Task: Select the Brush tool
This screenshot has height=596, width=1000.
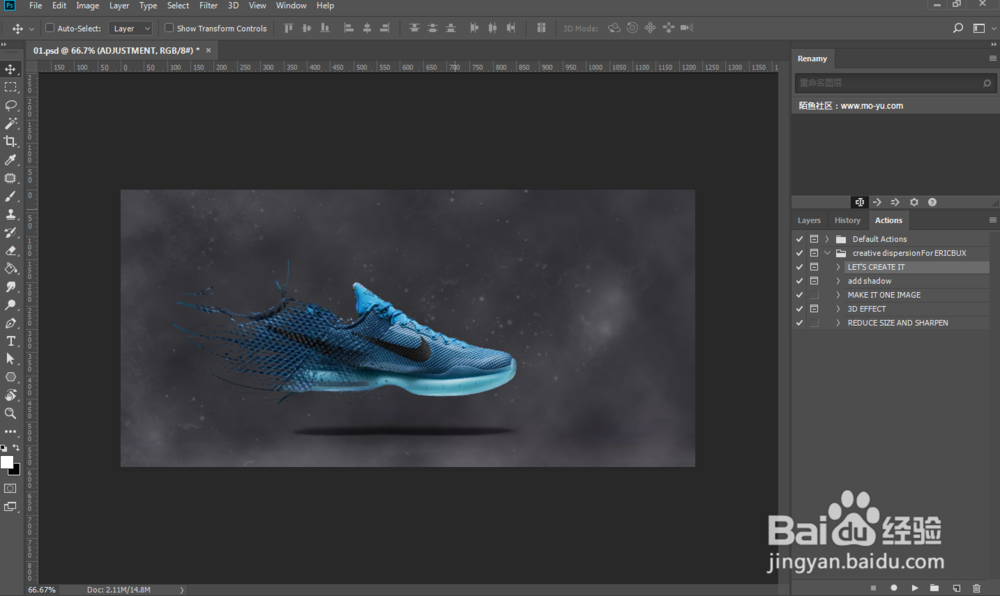Action: 10,196
